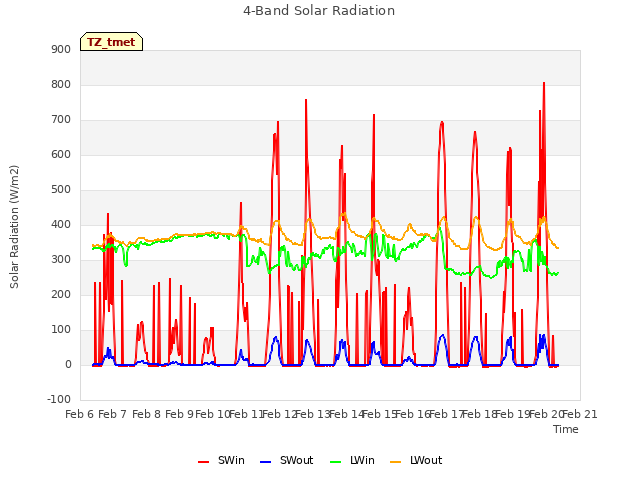Click the 700 y-axis tick label
Viewport: 640px width, 480px height.
coord(61,120)
